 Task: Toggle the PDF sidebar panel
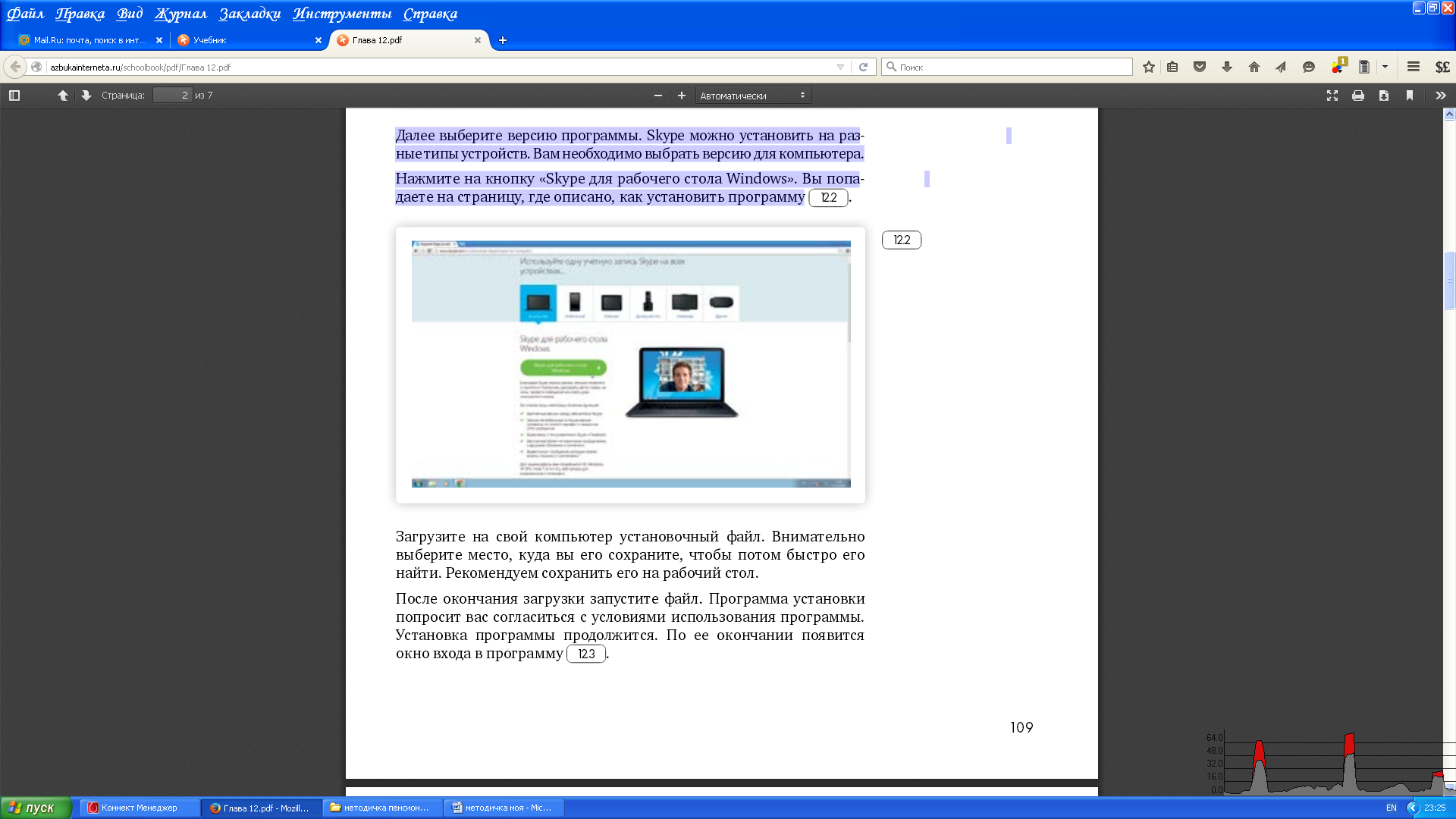coord(14,96)
